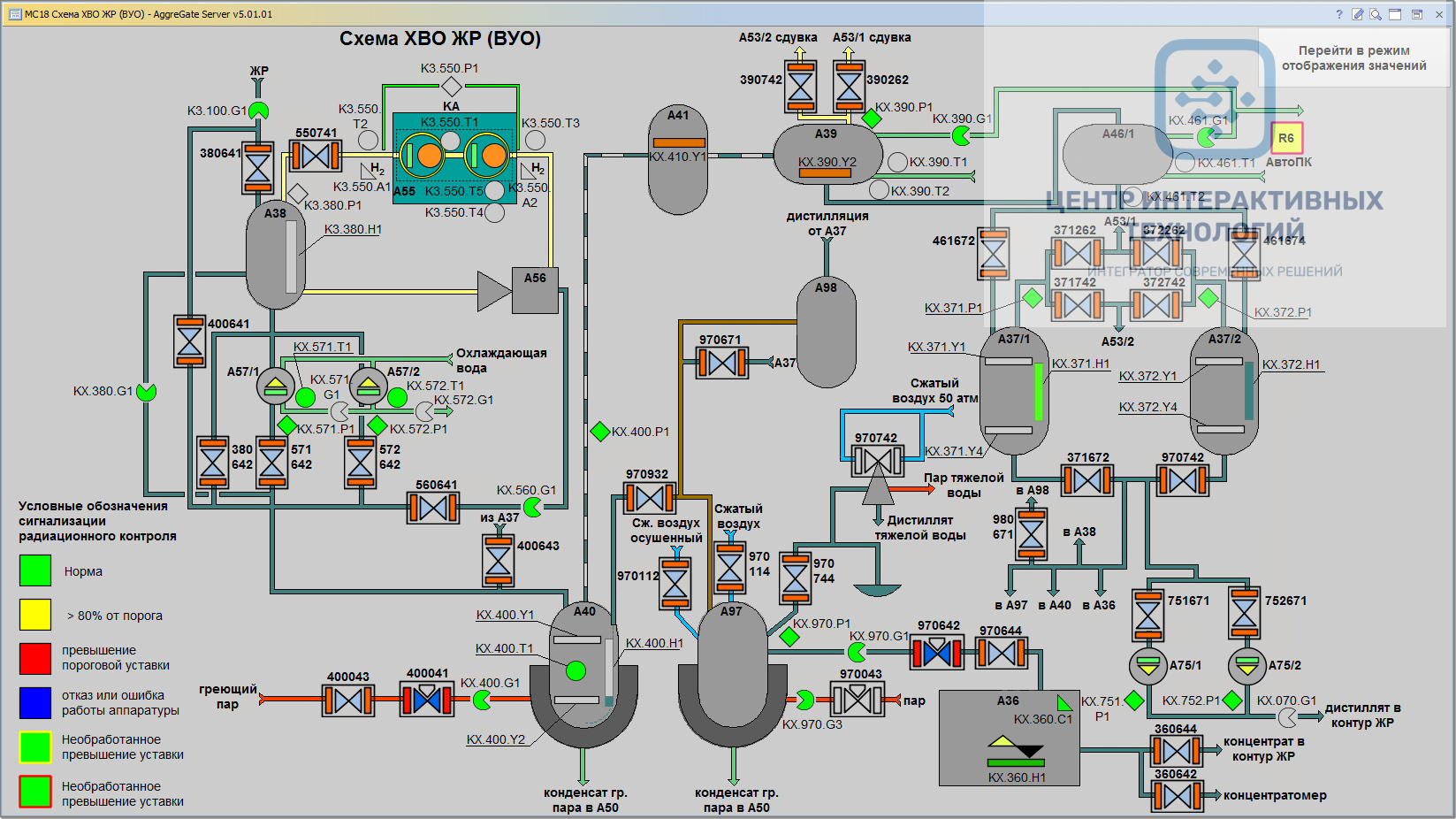Select A36 tank block

1009,739
